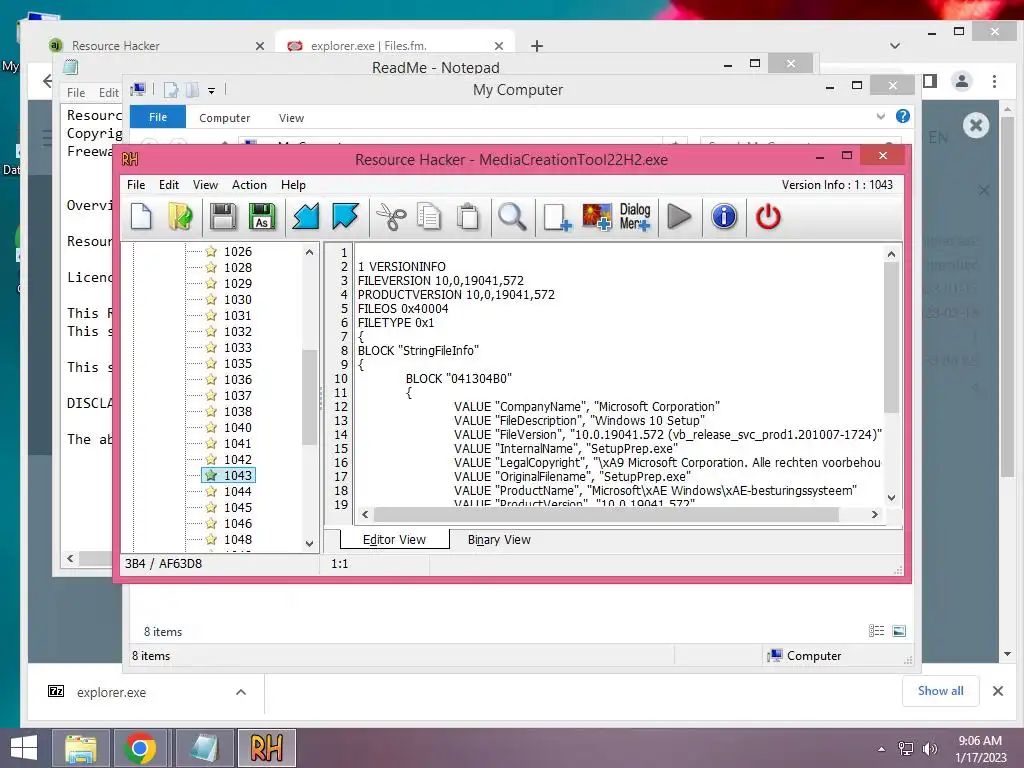Open the Edit menu in Resource Hacker
Image resolution: width=1024 pixels, height=768 pixels.
[168, 185]
